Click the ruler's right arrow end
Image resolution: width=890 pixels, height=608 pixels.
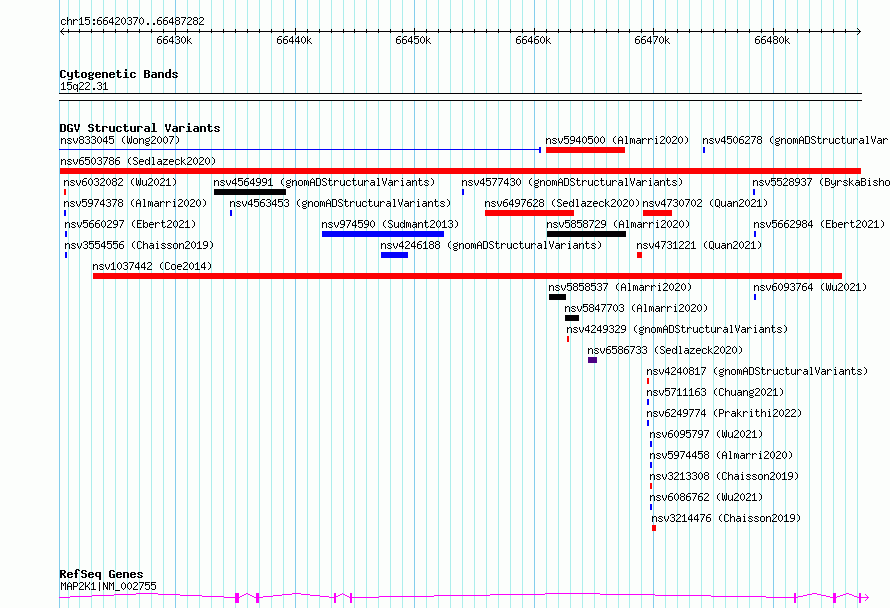click(858, 31)
